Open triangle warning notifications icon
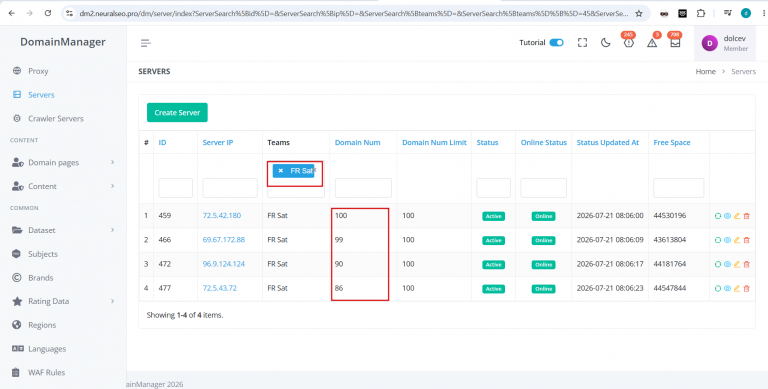768x389 pixels. [652, 43]
